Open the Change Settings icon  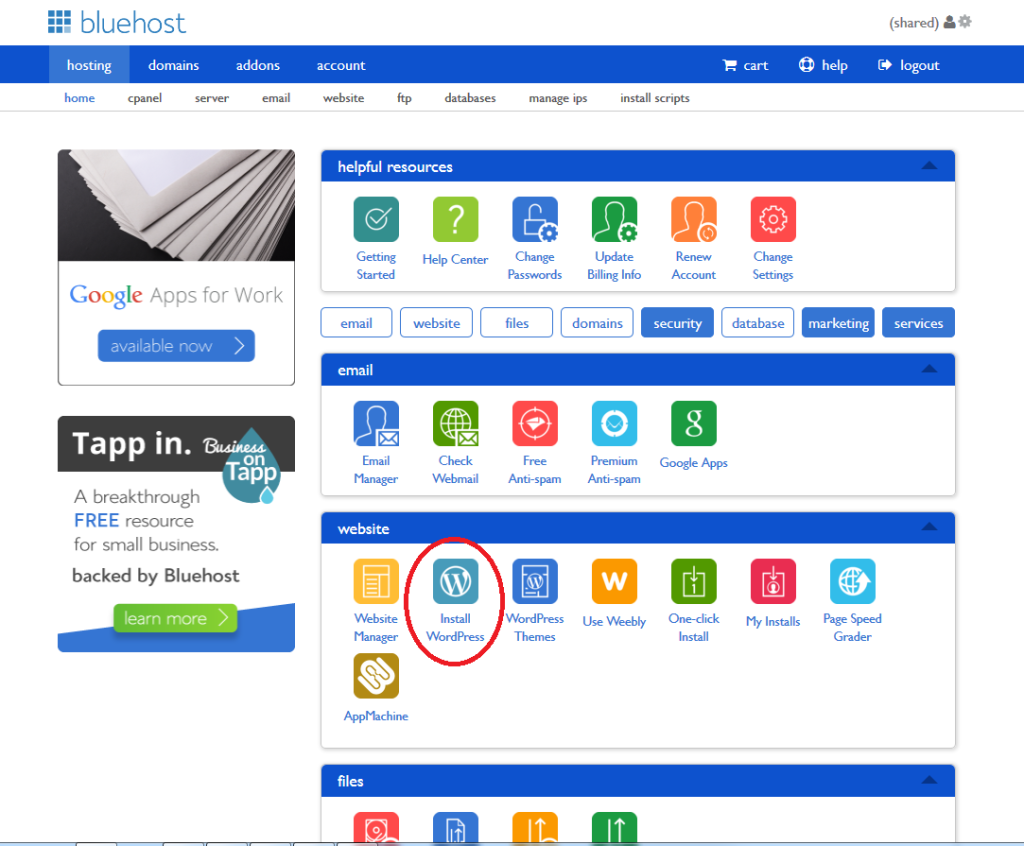coord(773,220)
